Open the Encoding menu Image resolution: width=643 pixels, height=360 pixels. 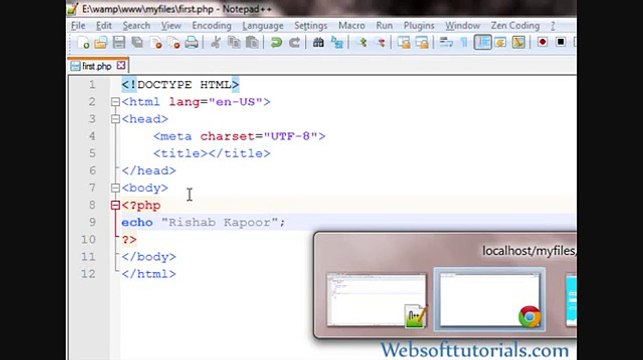click(212, 26)
